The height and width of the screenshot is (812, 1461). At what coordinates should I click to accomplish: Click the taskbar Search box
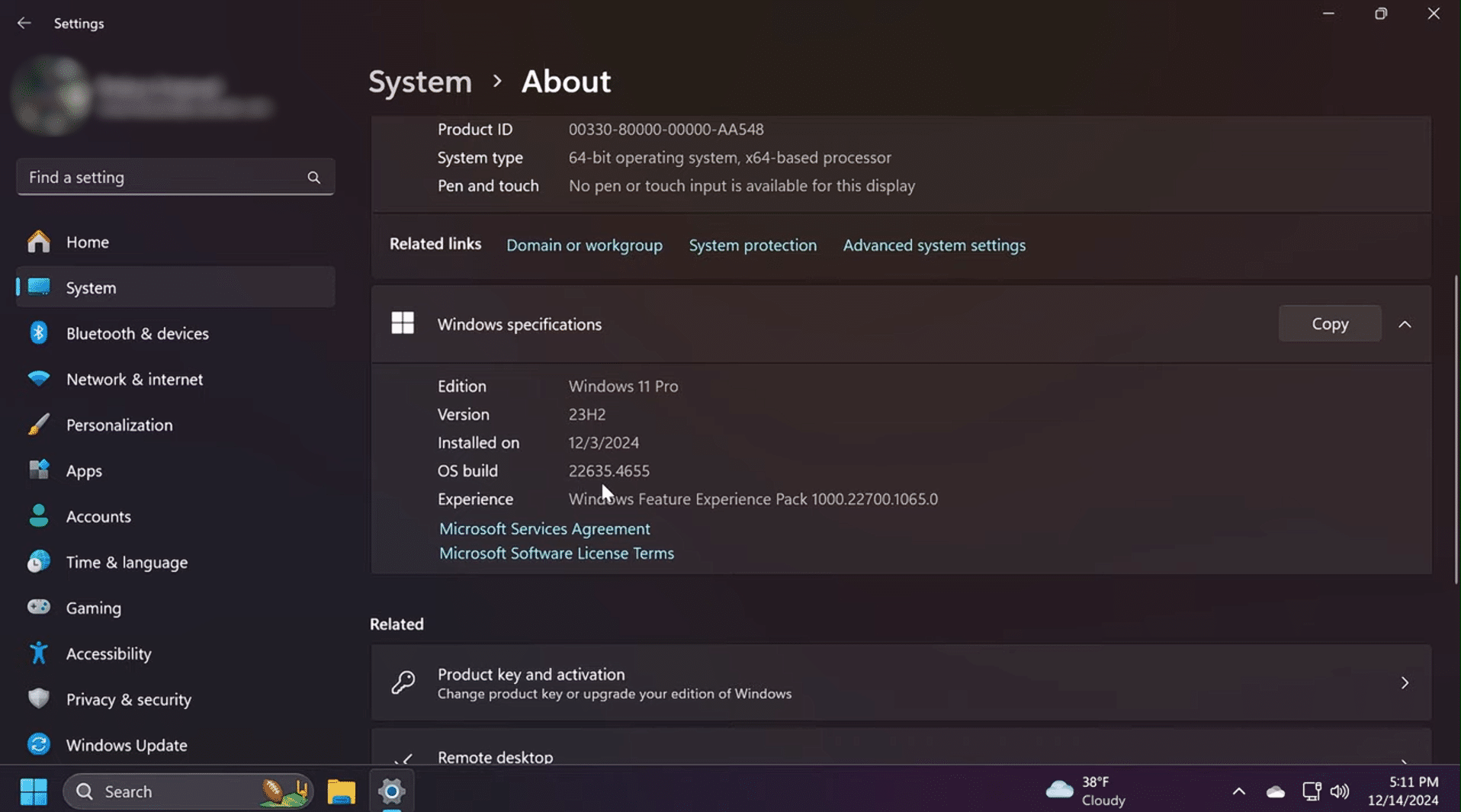188,791
